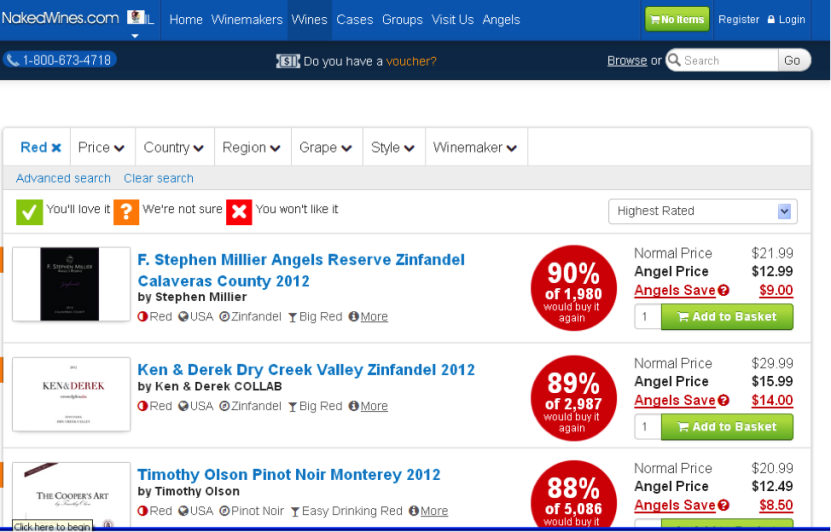Click the 90% would buy again badge
The width and height of the screenshot is (831, 532).
573,288
